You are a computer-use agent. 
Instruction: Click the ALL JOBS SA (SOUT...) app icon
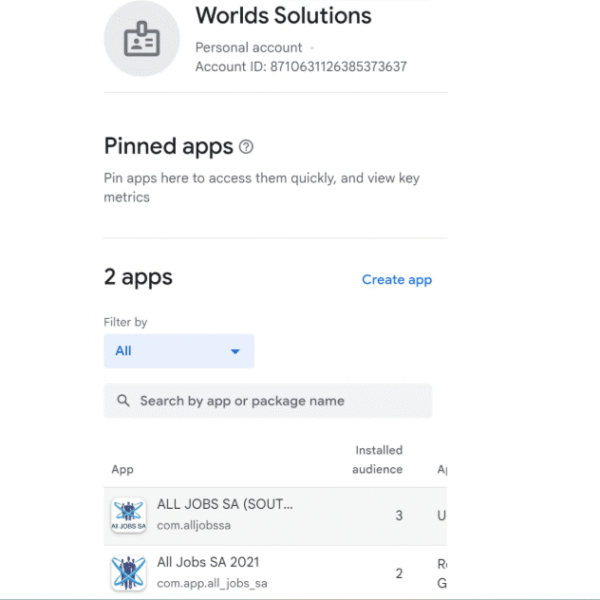128,515
